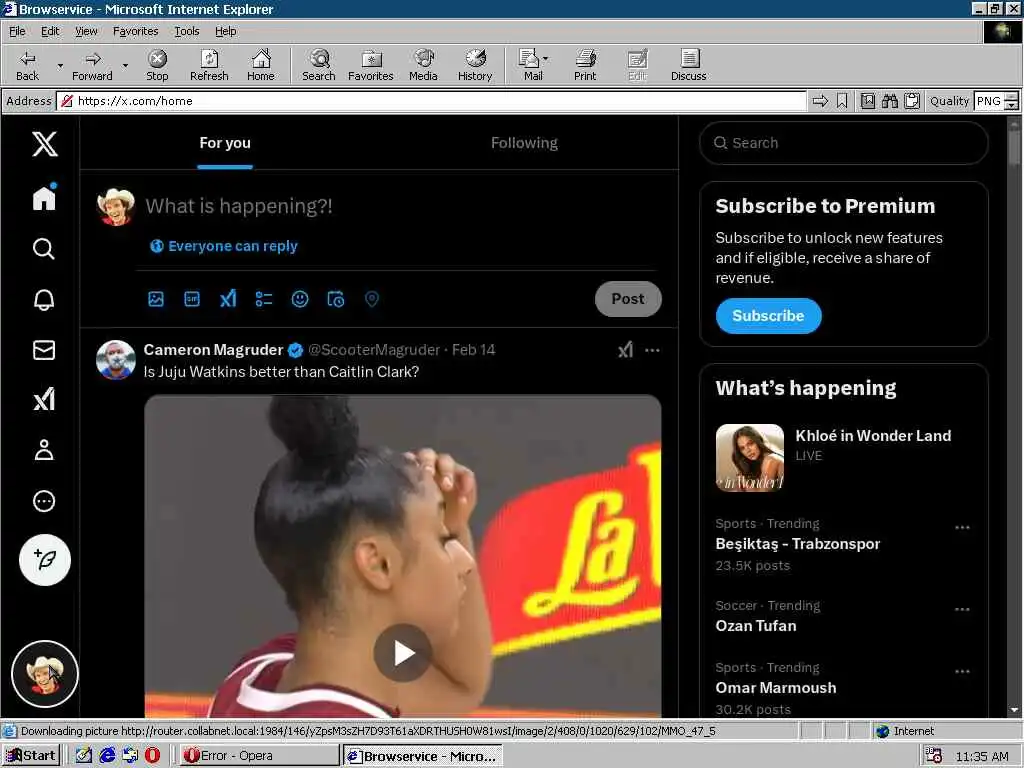The image size is (1024, 768).
Task: Add a GIF to the post
Action: (x=192, y=299)
